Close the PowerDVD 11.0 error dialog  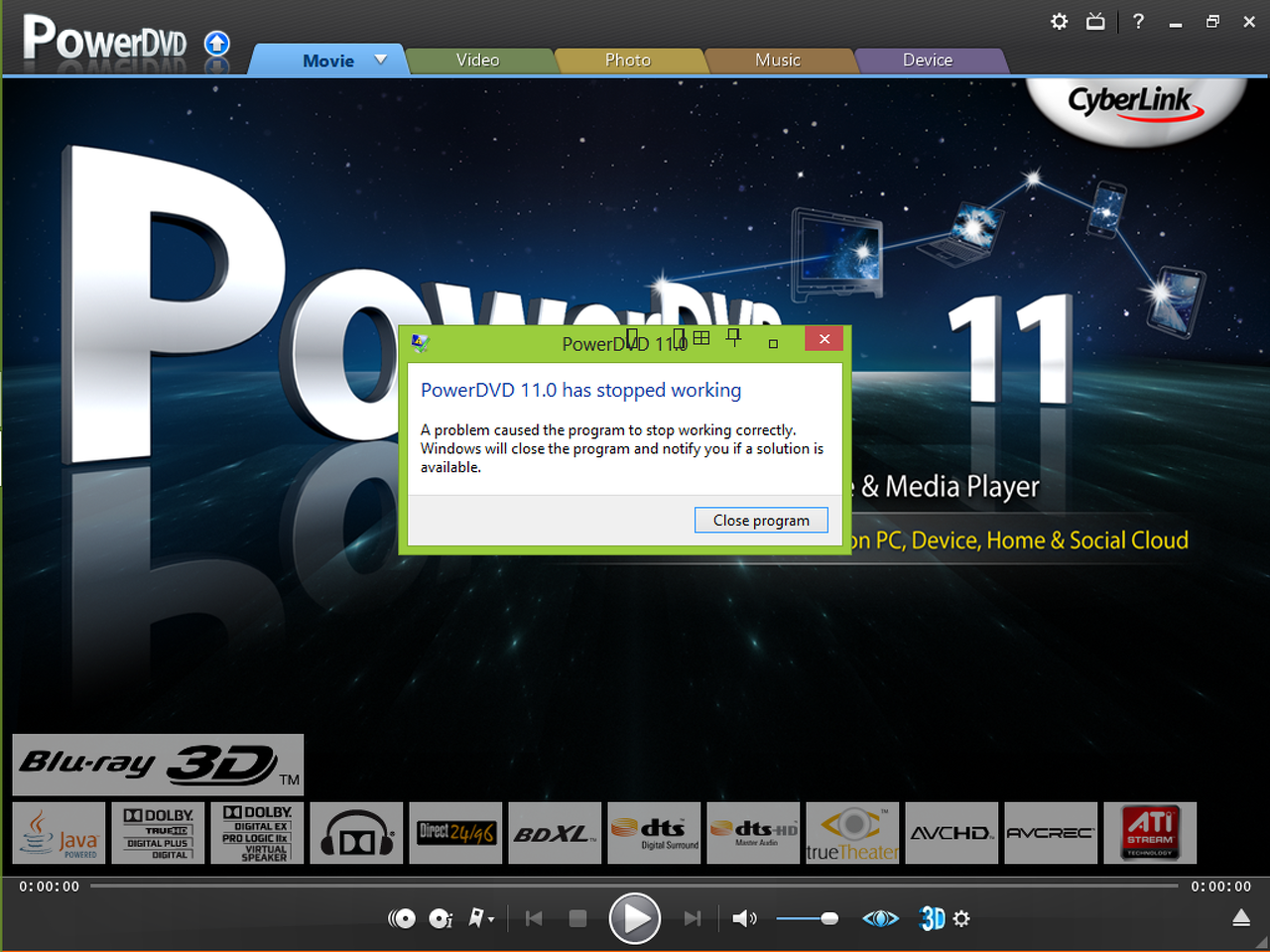click(825, 339)
